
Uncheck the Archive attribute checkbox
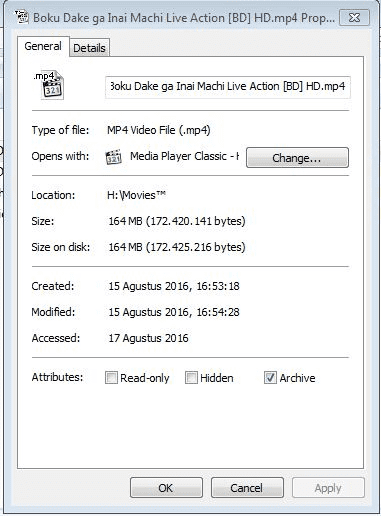coord(270,378)
